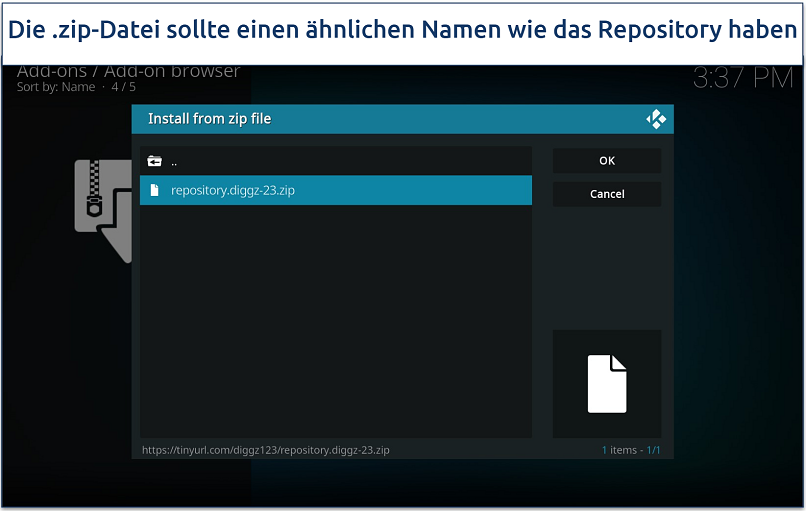Click the "Add-ons / Add-on browser" heading

point(128,72)
